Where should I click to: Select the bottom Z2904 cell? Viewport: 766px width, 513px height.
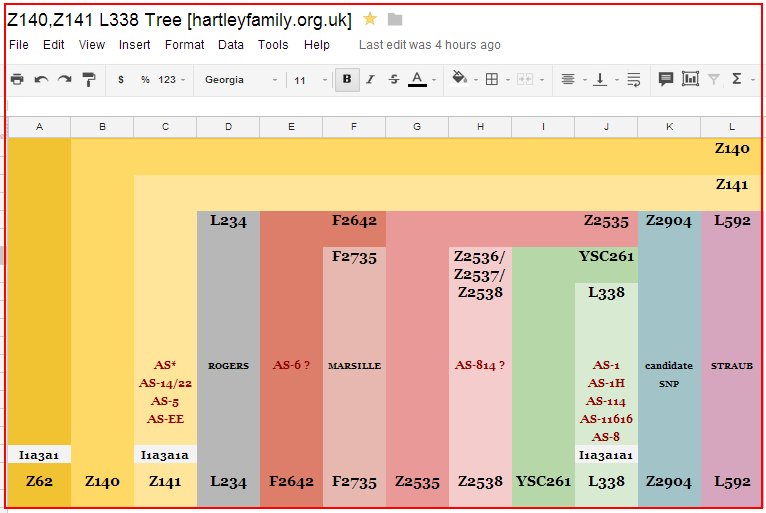pos(669,481)
